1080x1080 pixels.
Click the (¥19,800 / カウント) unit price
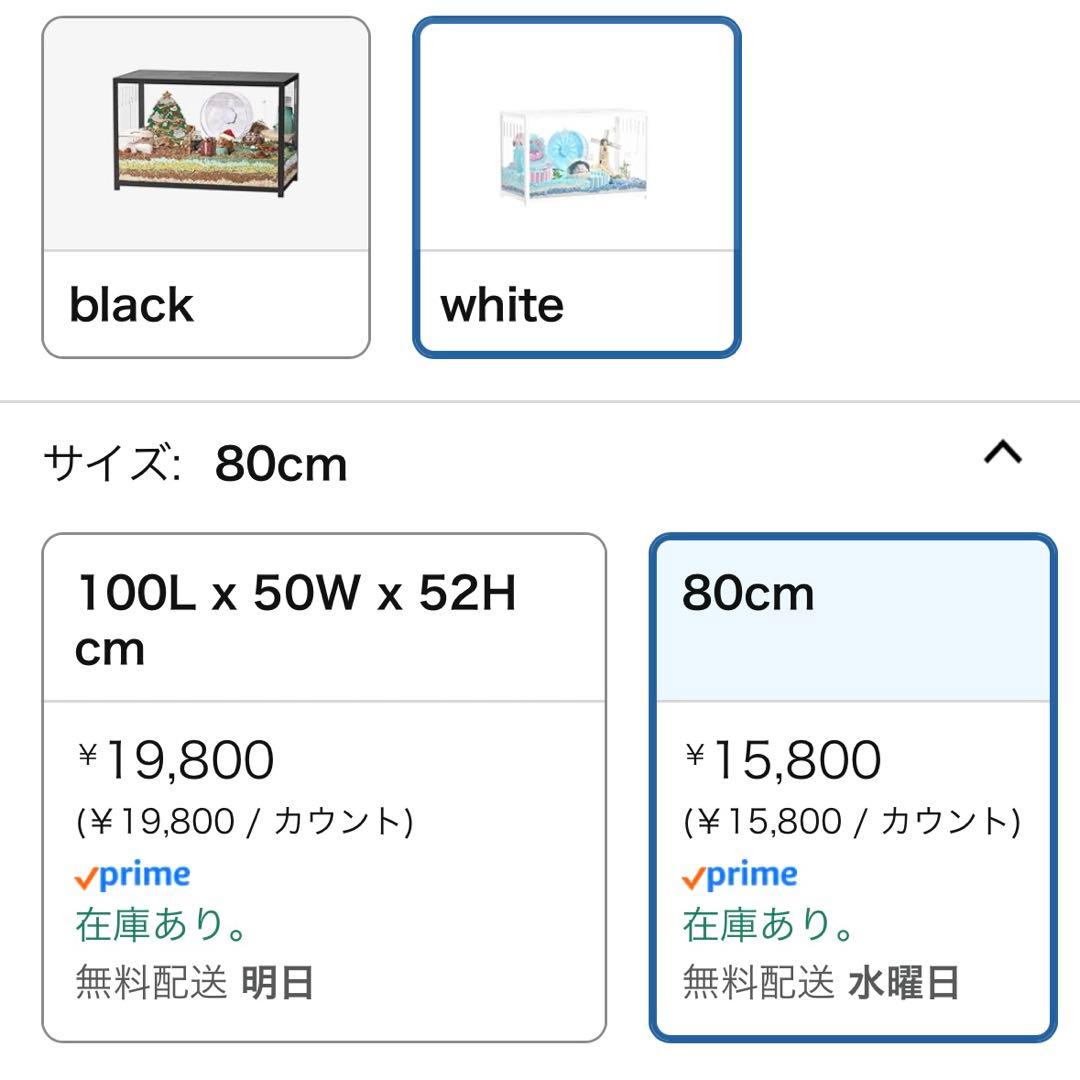245,822
